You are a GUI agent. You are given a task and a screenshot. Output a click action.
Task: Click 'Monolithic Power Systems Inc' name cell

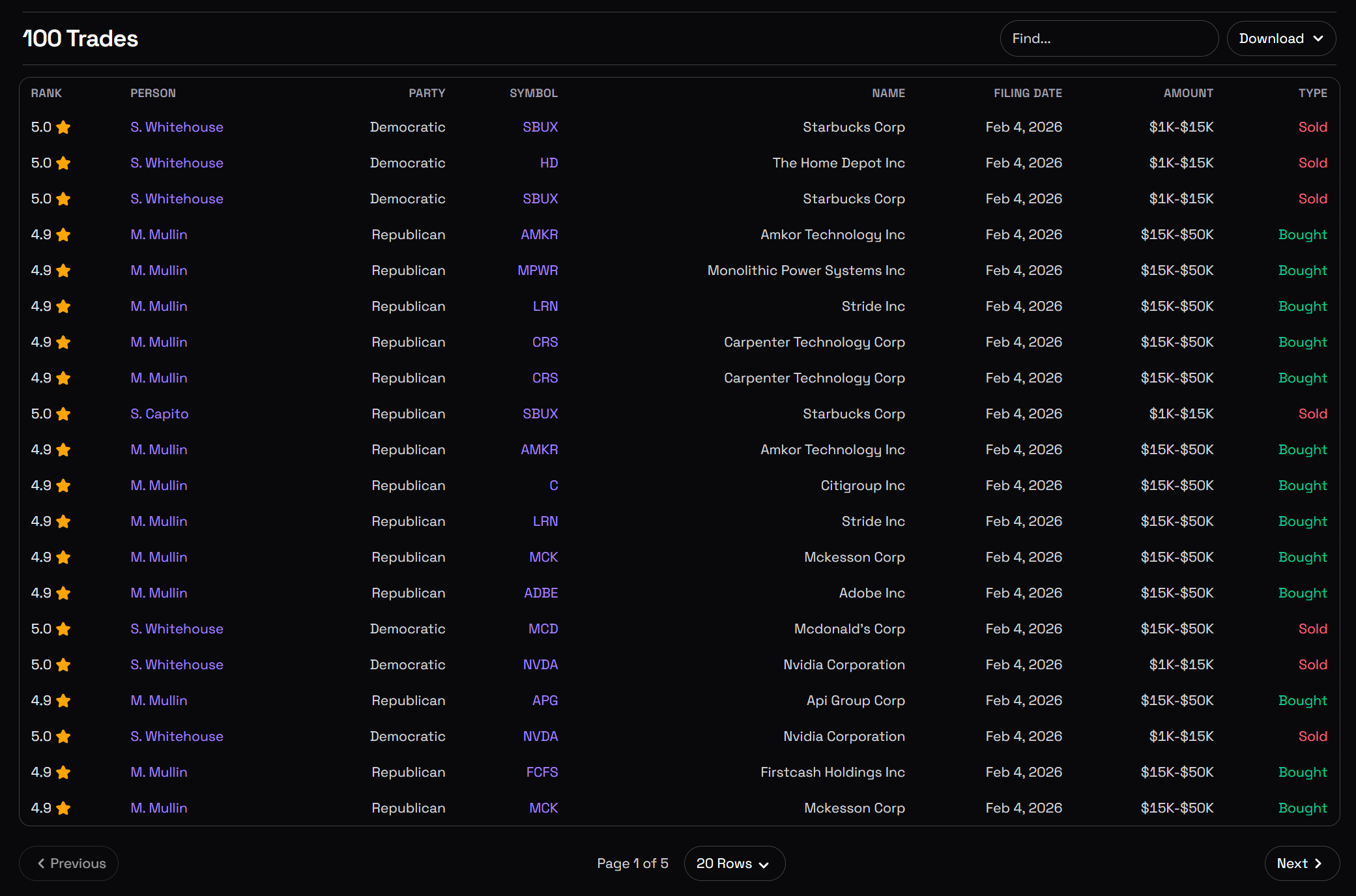(806, 270)
